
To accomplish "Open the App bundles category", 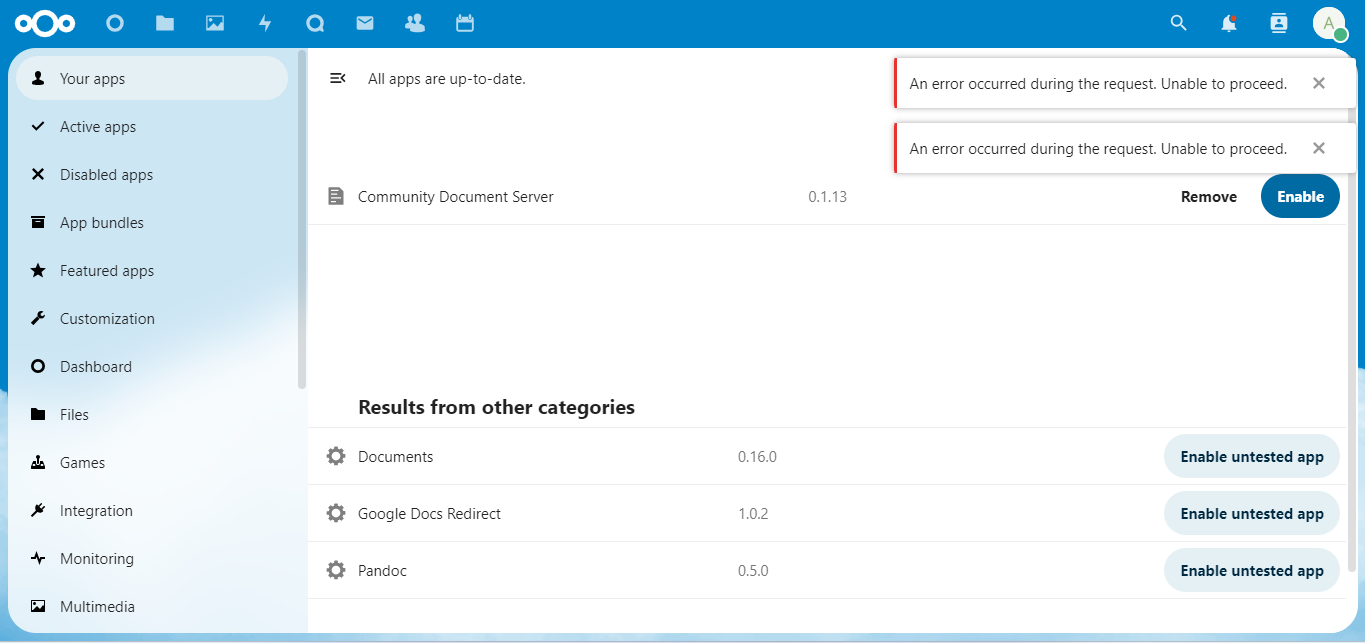I will [x=101, y=223].
